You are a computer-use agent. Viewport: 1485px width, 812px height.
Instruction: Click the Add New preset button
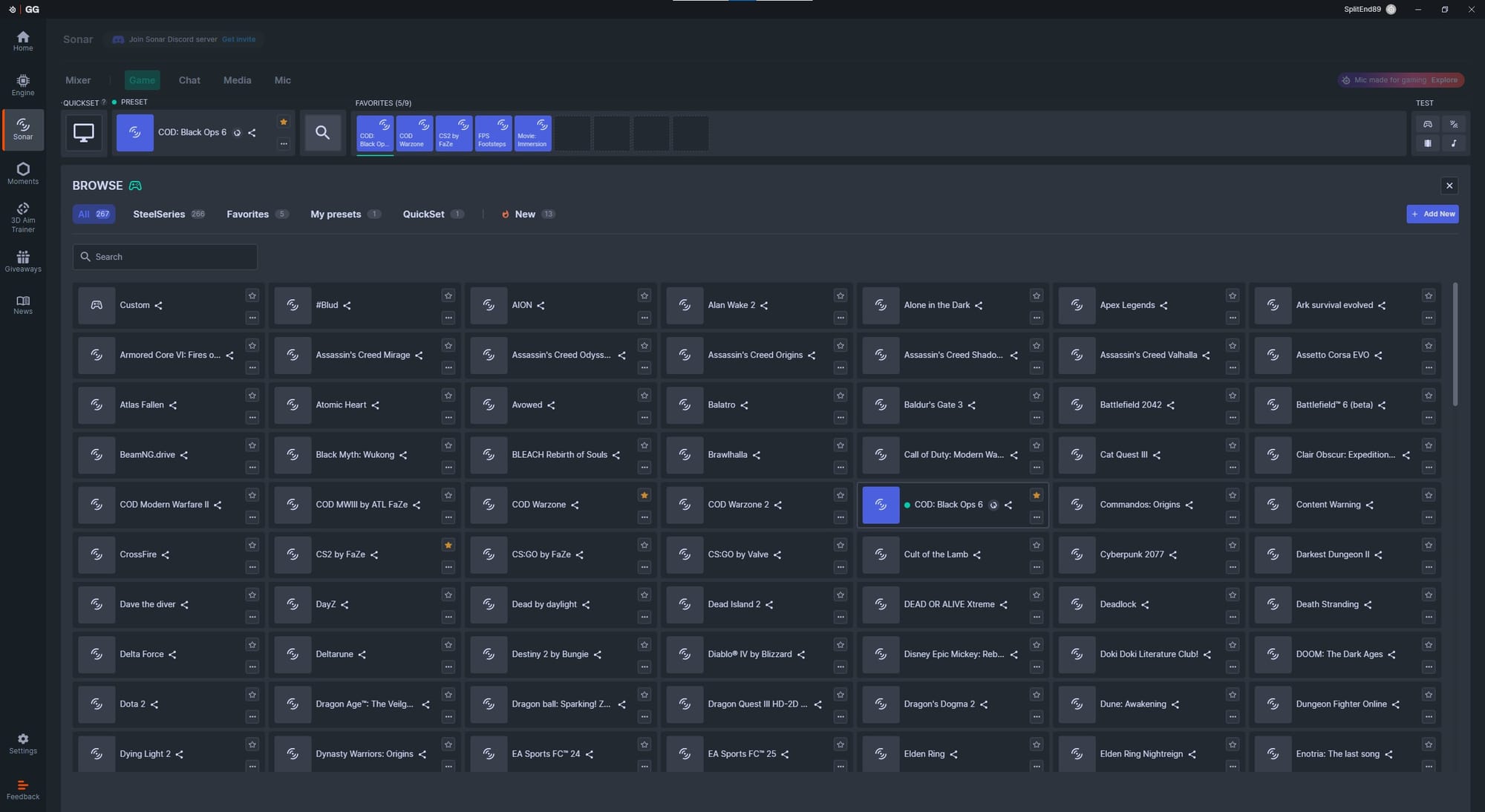coord(1432,214)
